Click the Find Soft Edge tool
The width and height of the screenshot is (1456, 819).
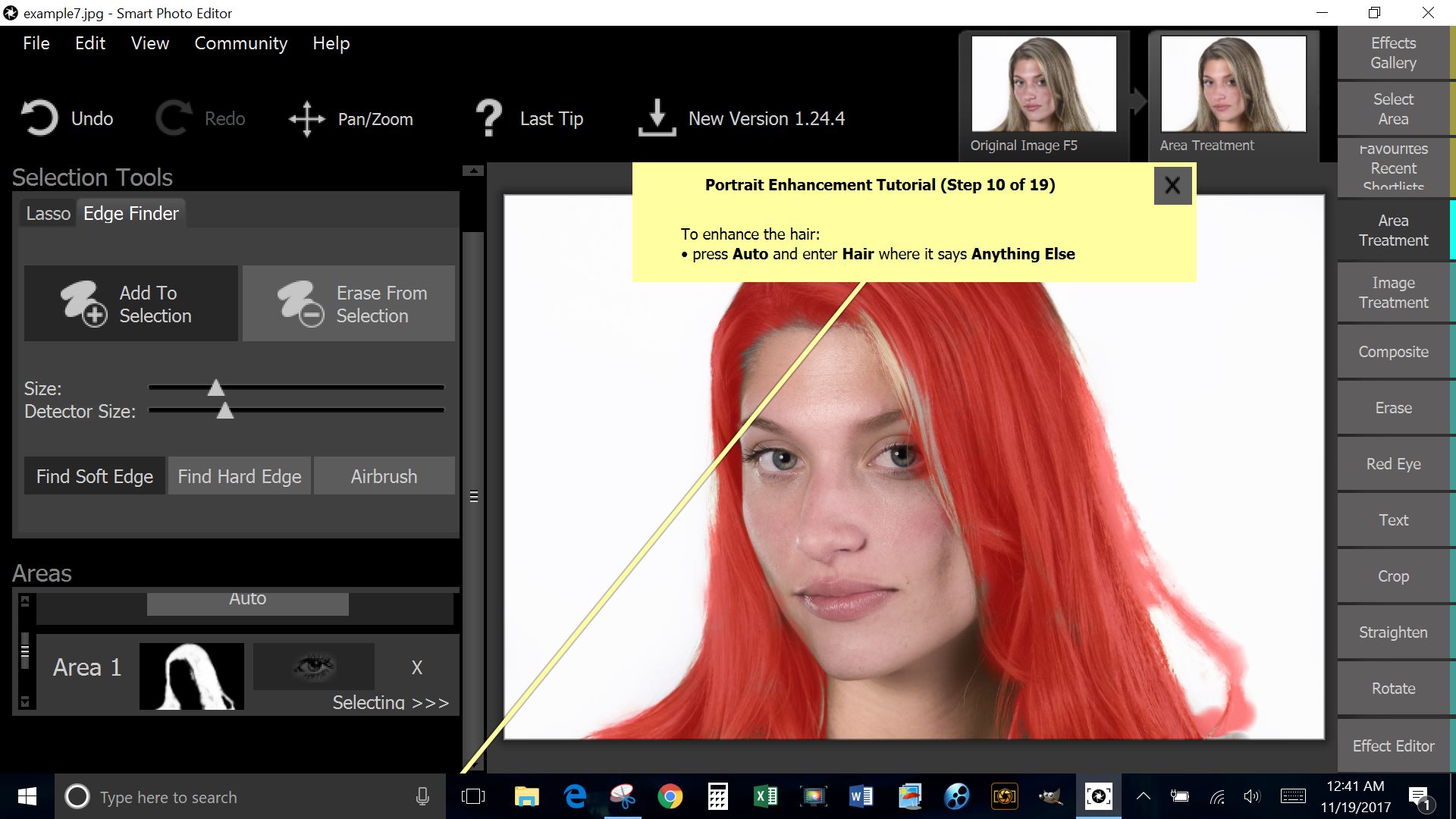coord(94,477)
